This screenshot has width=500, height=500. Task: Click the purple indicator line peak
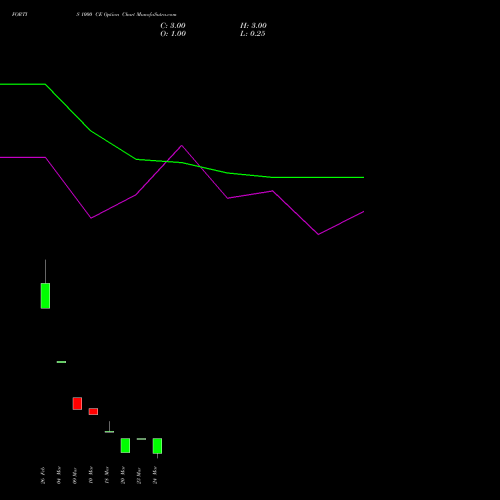pyautogui.click(x=181, y=146)
